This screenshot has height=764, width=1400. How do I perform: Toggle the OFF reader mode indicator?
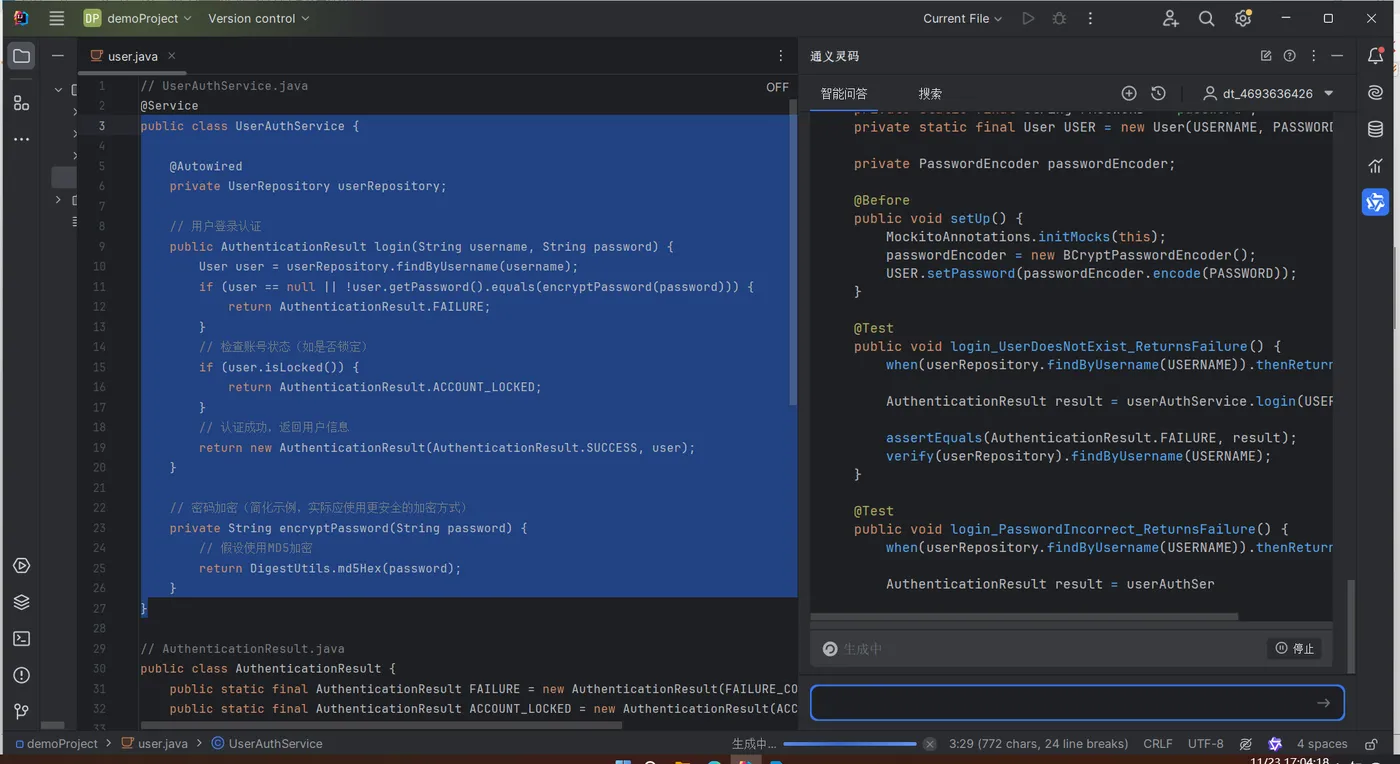(x=777, y=87)
